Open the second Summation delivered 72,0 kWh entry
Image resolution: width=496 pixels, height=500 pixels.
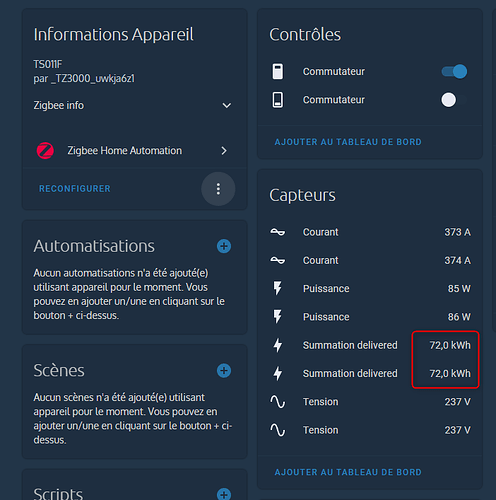[x=370, y=373]
